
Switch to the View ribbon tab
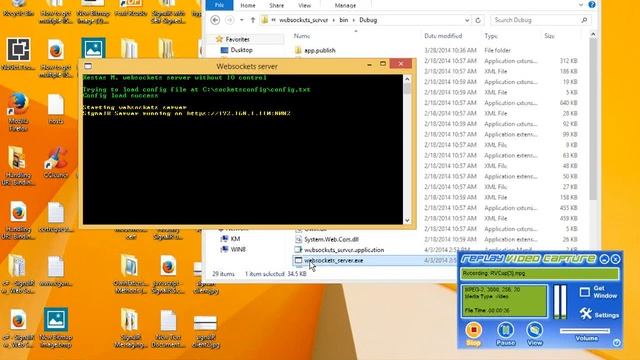tap(304, 5)
